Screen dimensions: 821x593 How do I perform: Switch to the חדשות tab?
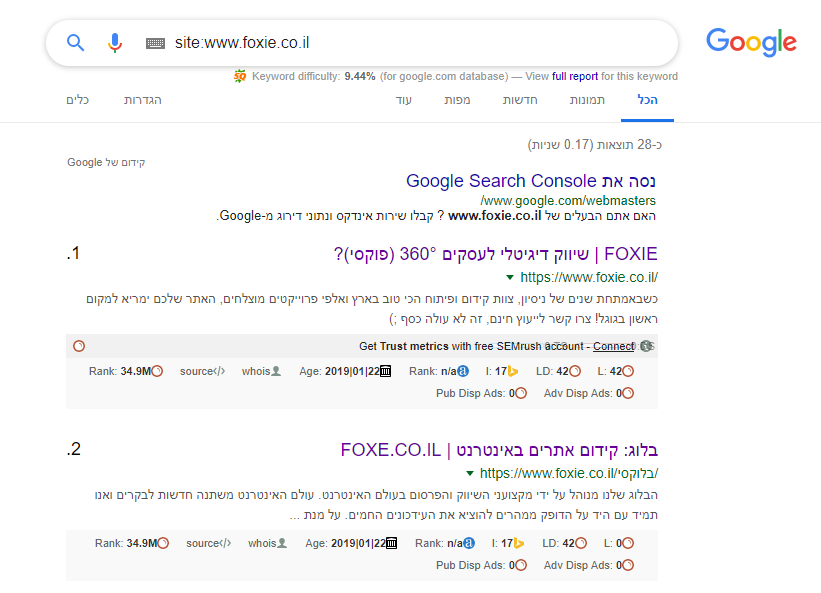[x=520, y=100]
